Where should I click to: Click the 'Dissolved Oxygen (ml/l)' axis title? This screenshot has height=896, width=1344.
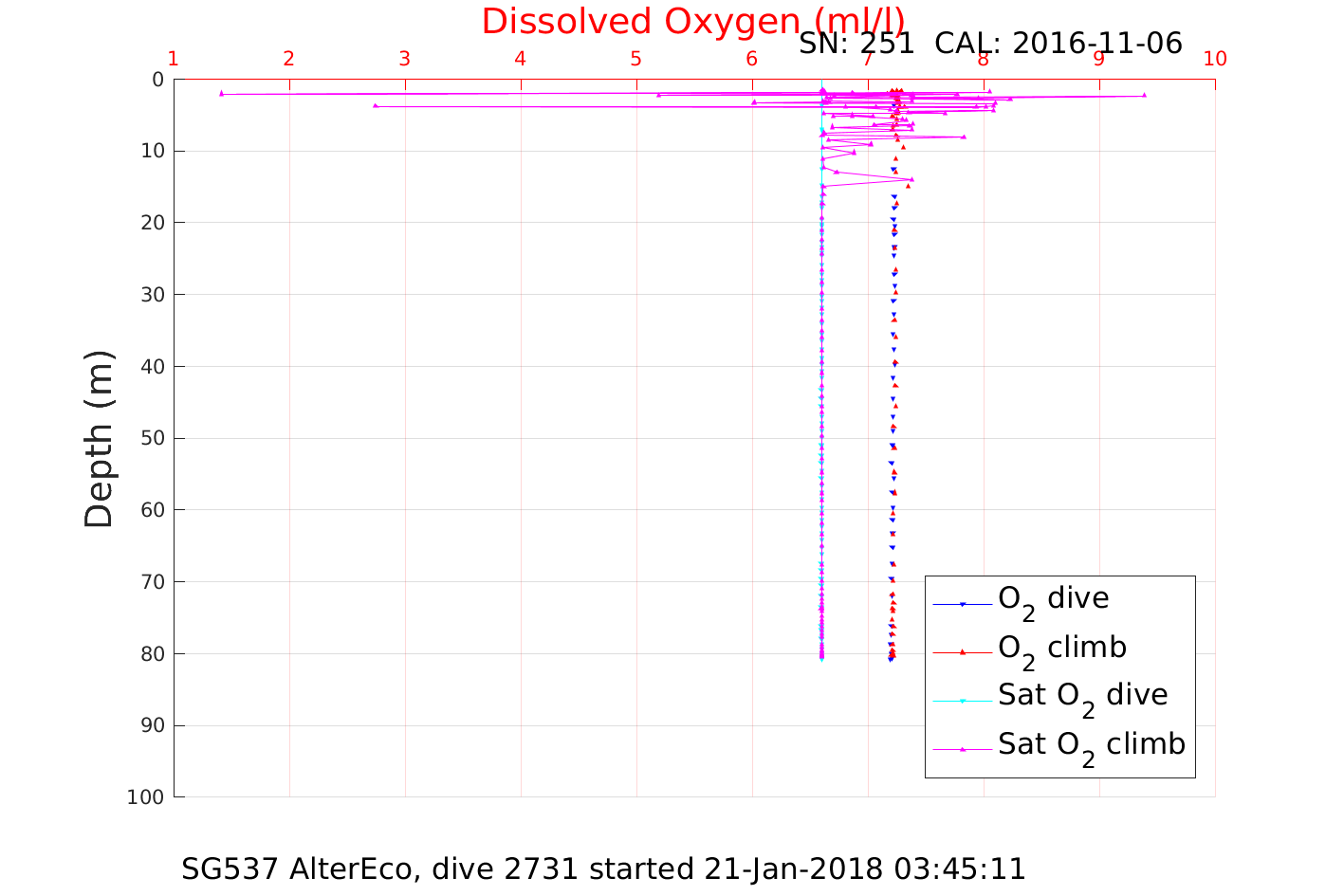pos(692,22)
